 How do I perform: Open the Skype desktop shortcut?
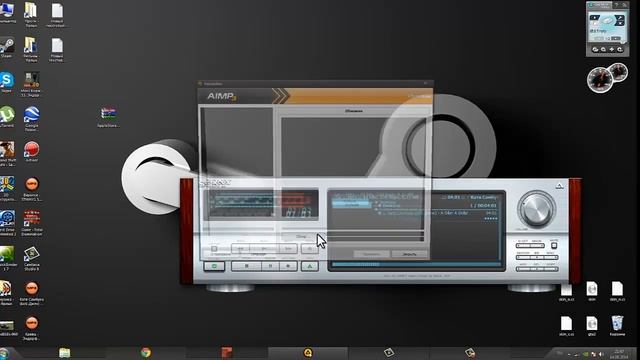point(7,82)
